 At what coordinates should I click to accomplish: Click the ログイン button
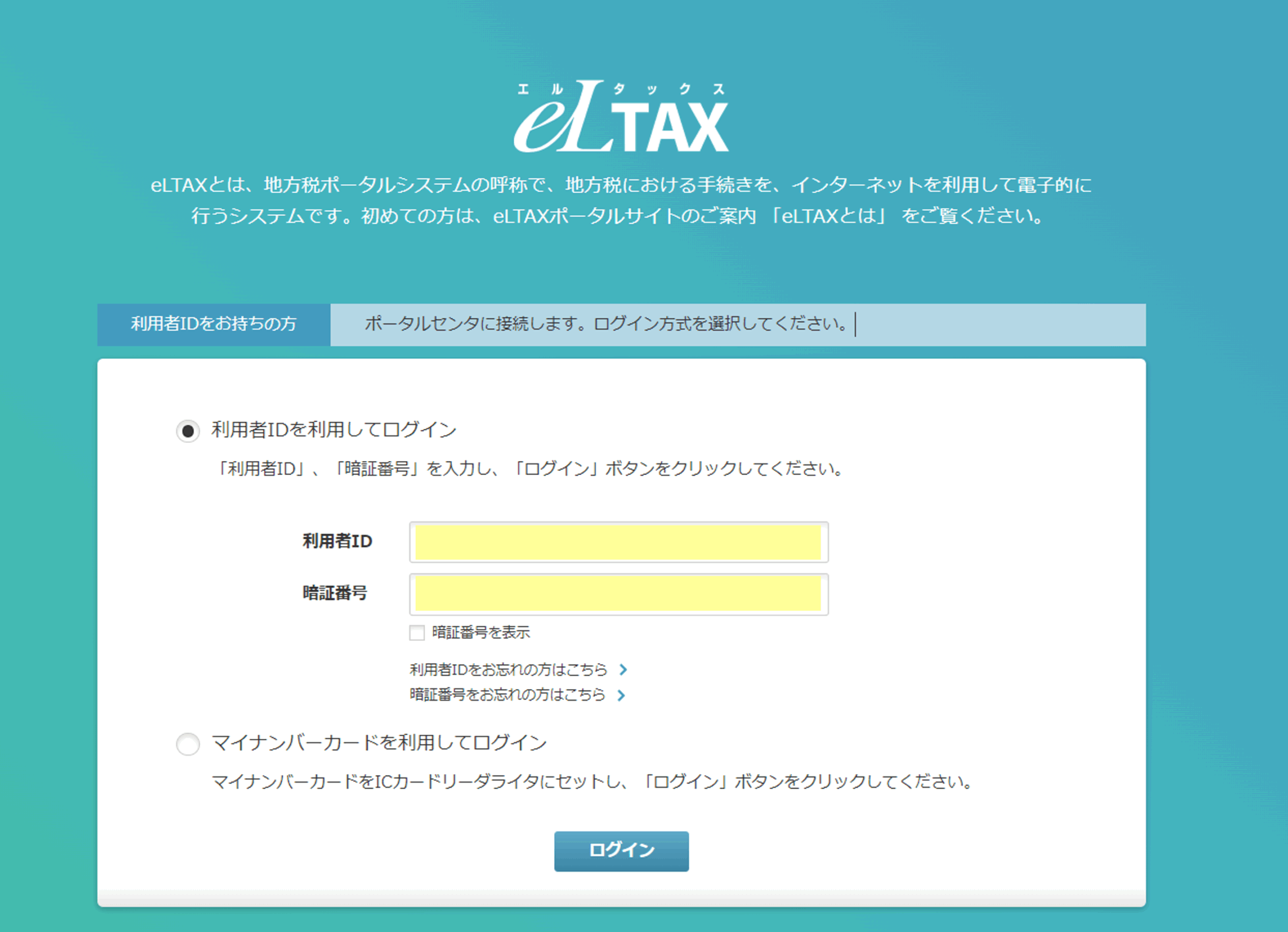coord(621,851)
